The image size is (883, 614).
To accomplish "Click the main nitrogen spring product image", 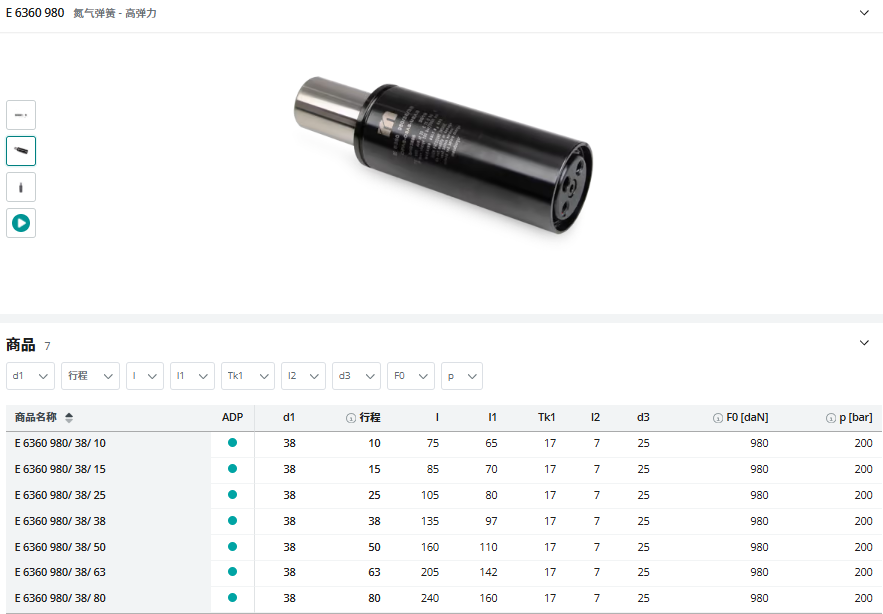I will tap(443, 155).
